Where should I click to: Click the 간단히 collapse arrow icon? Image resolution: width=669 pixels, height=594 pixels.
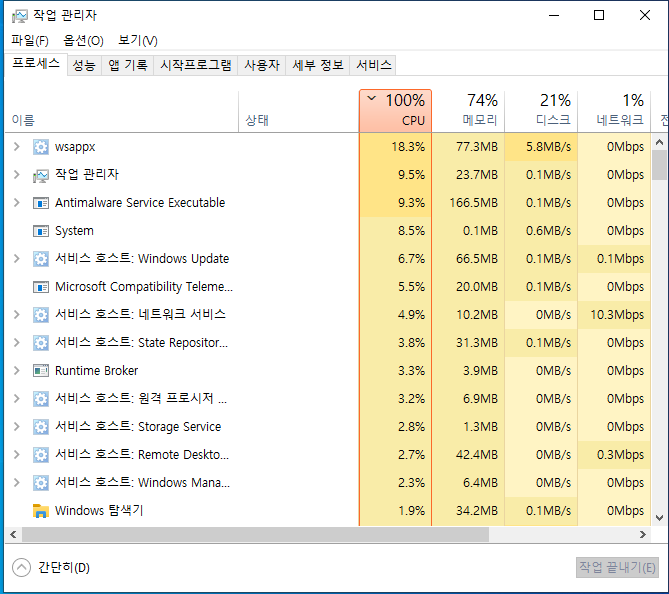[x=21, y=568]
